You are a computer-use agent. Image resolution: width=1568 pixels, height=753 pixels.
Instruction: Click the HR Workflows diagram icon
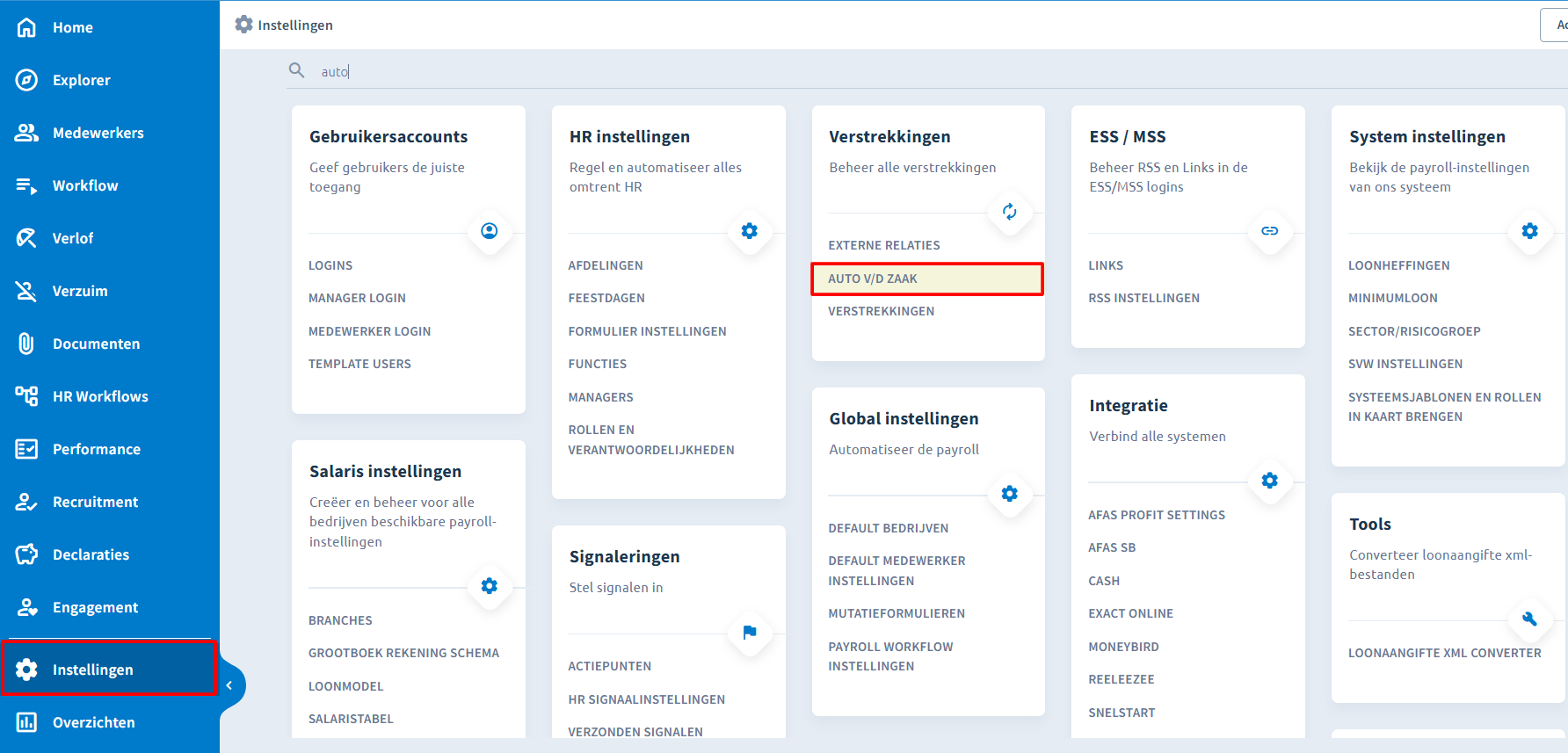click(26, 396)
